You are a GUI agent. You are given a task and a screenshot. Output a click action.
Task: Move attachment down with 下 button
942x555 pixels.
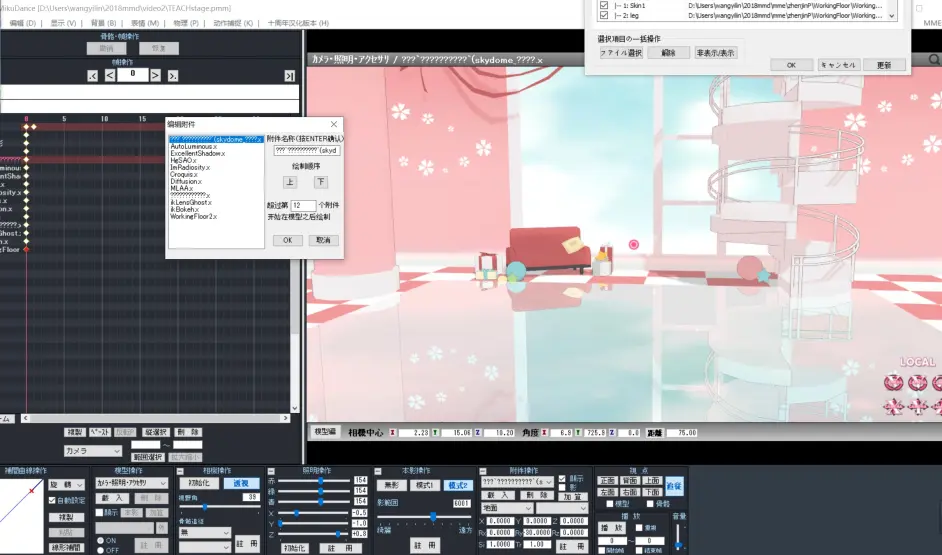coord(321,182)
